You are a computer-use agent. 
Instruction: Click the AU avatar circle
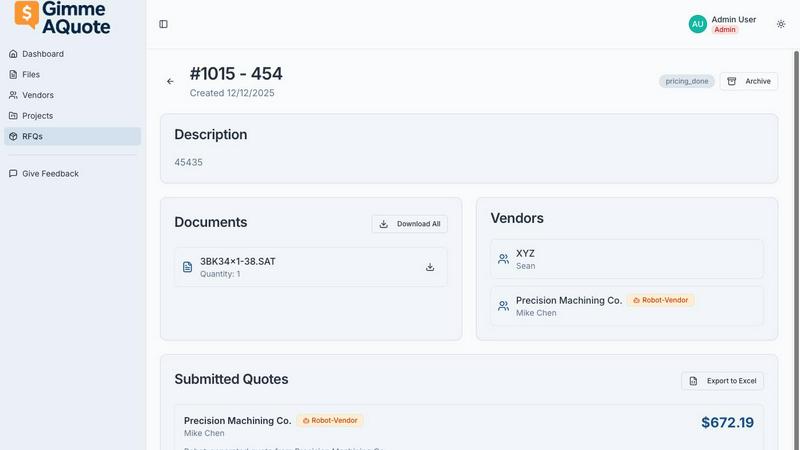(x=697, y=24)
